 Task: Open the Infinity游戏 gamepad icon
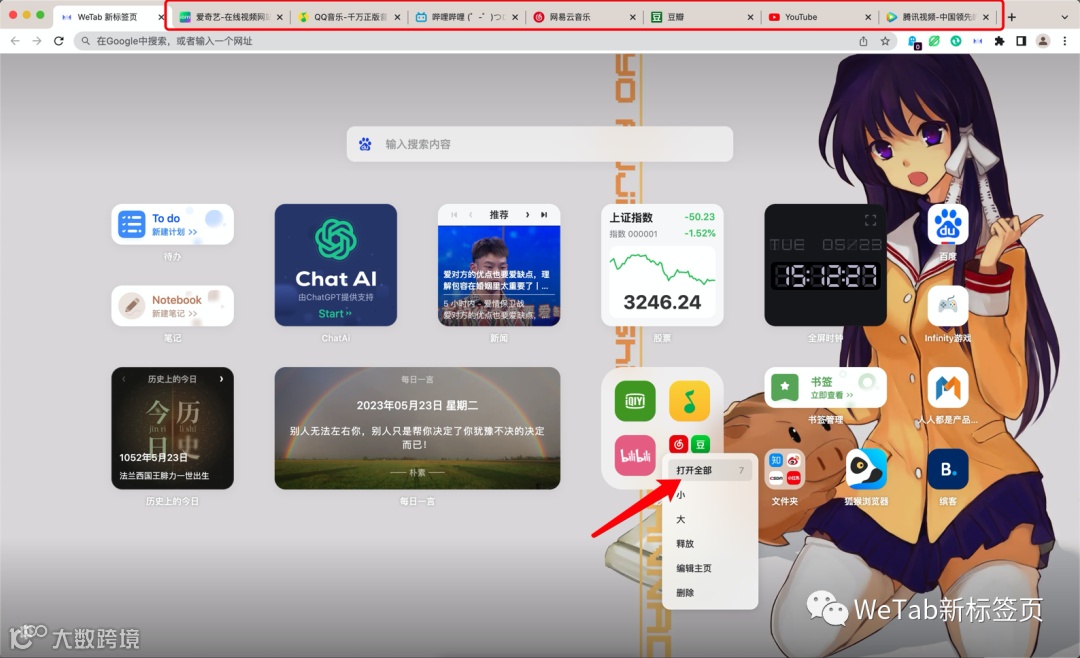tap(948, 305)
